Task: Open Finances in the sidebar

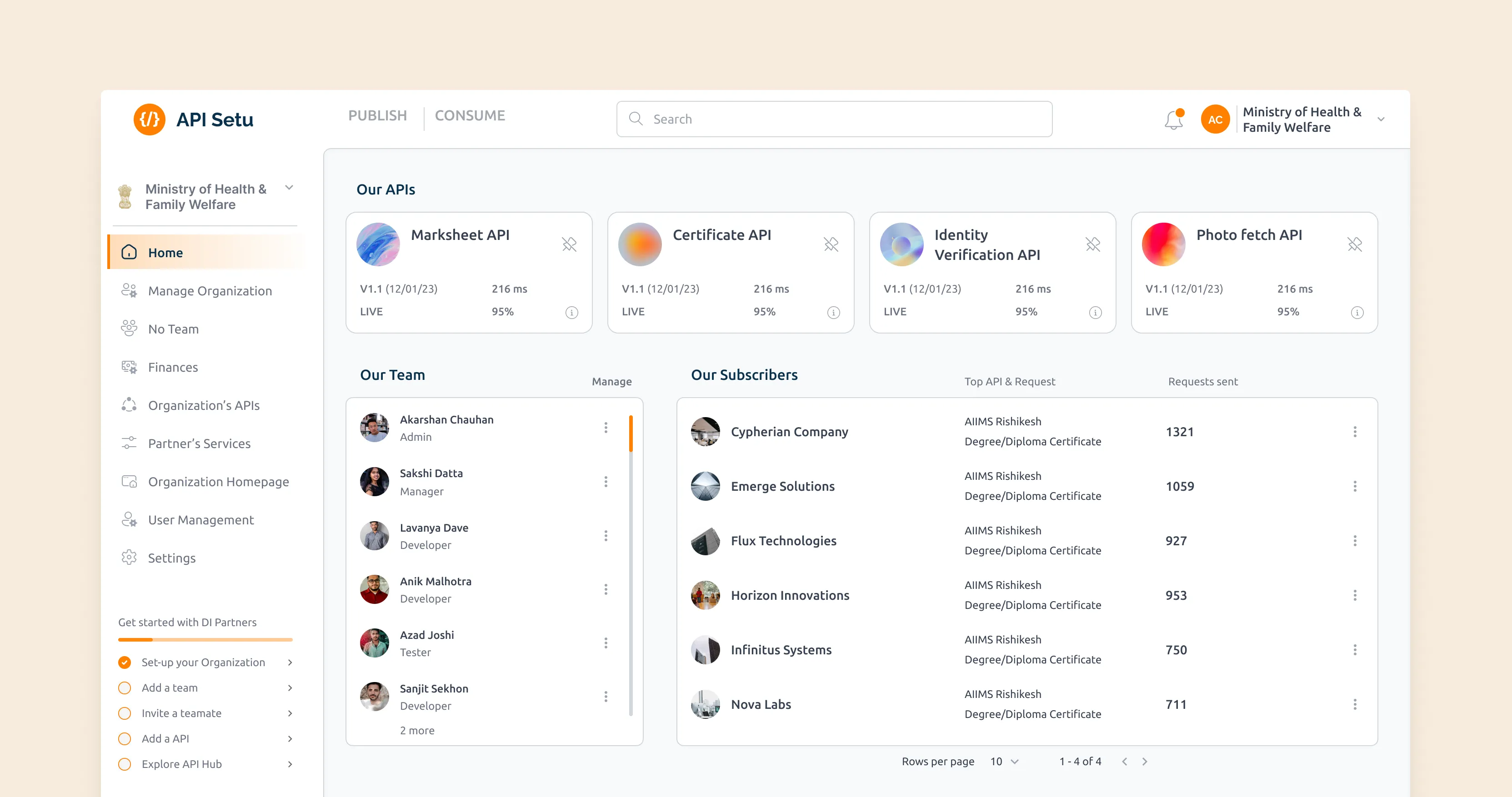Action: coord(173,368)
